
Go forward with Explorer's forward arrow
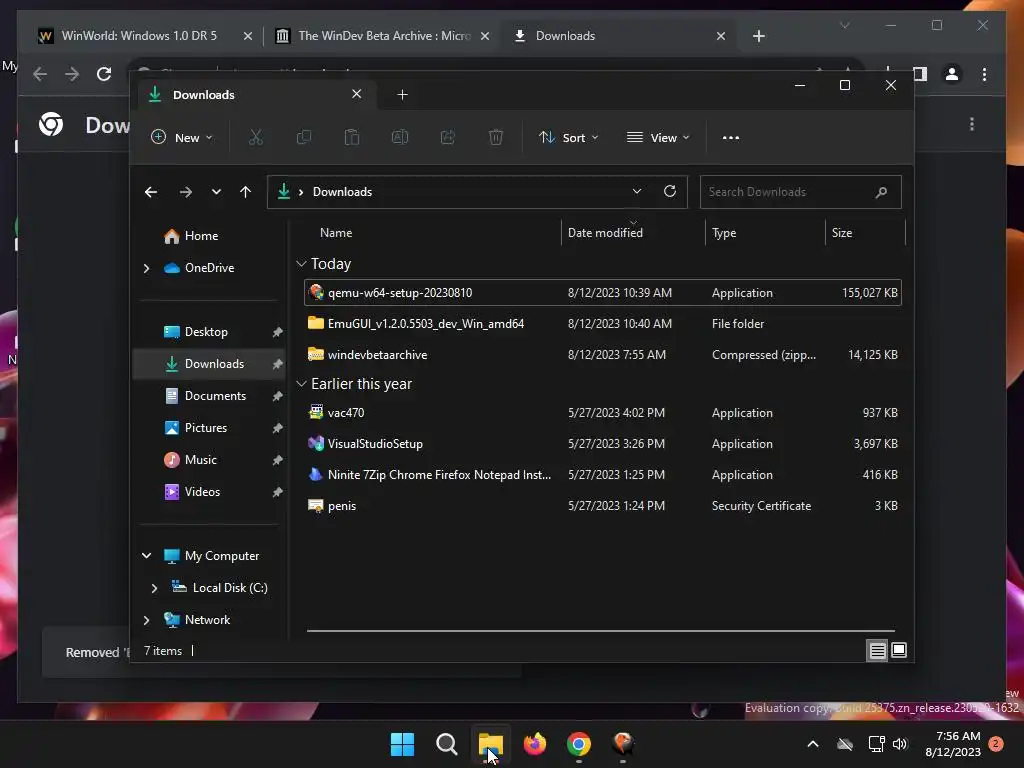click(185, 192)
